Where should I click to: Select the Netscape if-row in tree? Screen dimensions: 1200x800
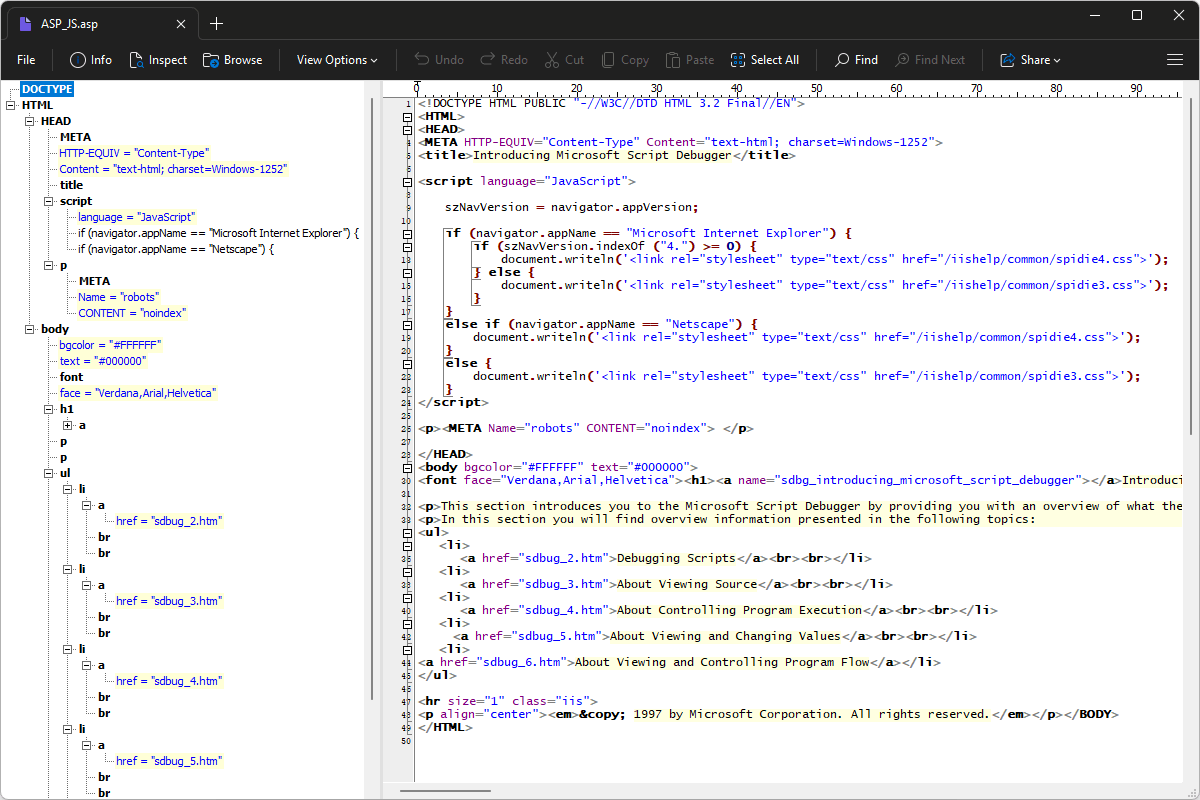tap(175, 249)
